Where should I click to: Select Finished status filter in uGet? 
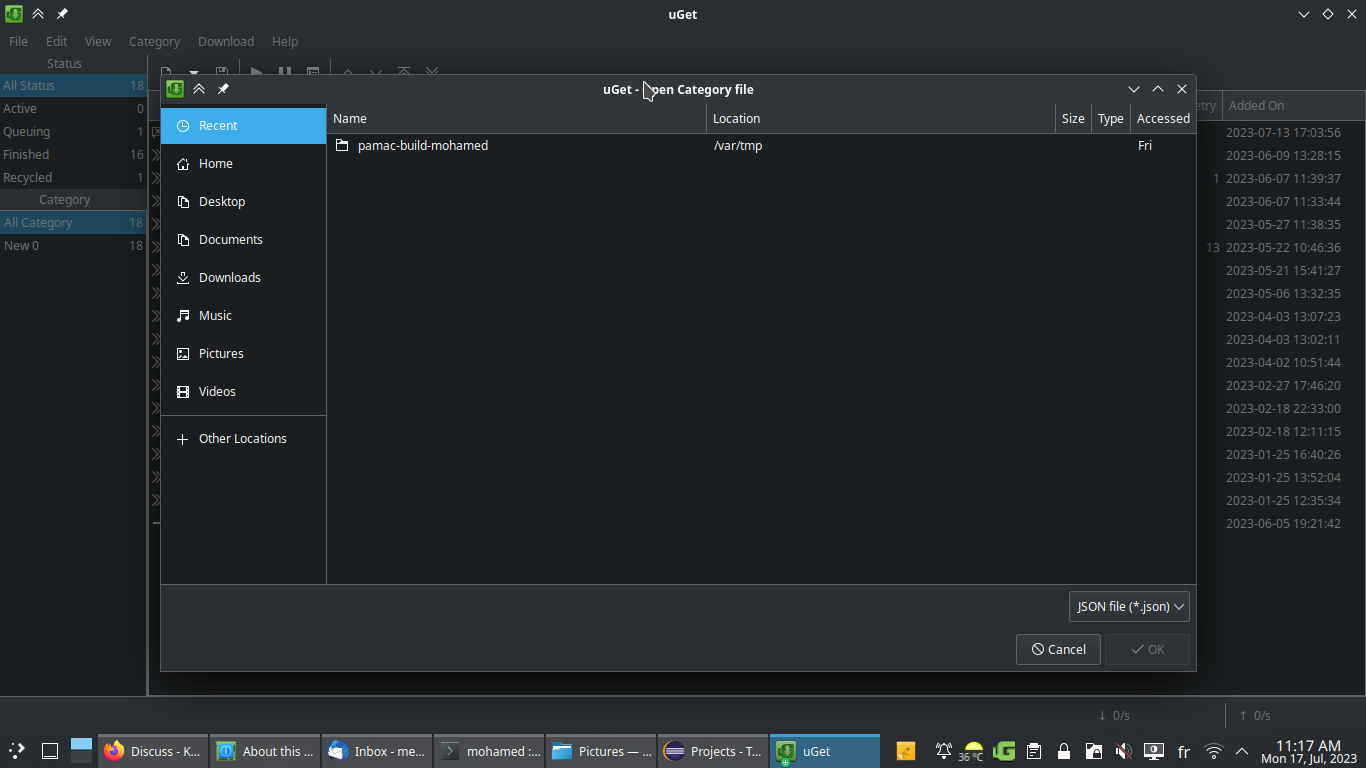click(x=73, y=155)
